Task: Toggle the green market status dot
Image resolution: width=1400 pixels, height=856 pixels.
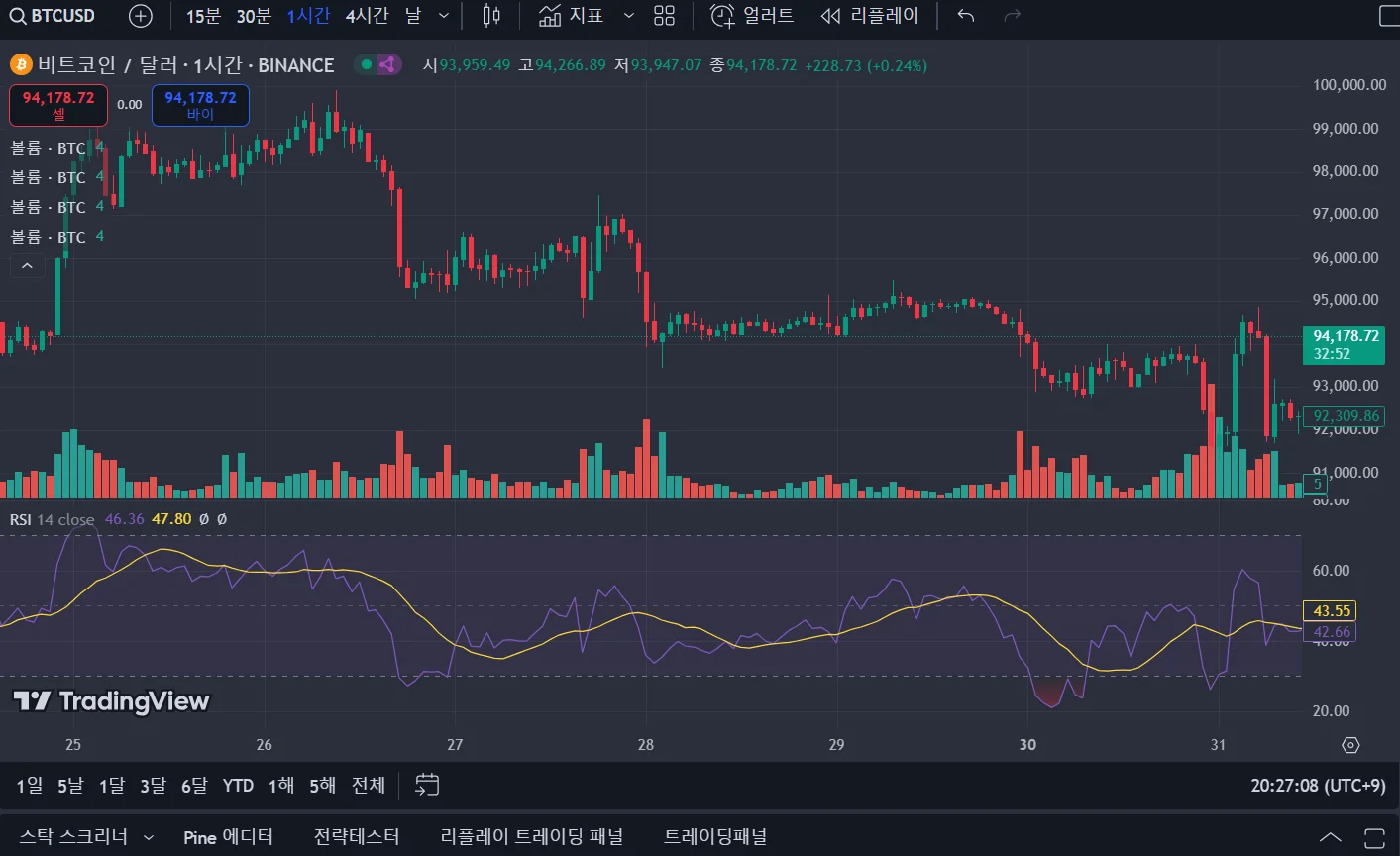Action: click(x=367, y=65)
